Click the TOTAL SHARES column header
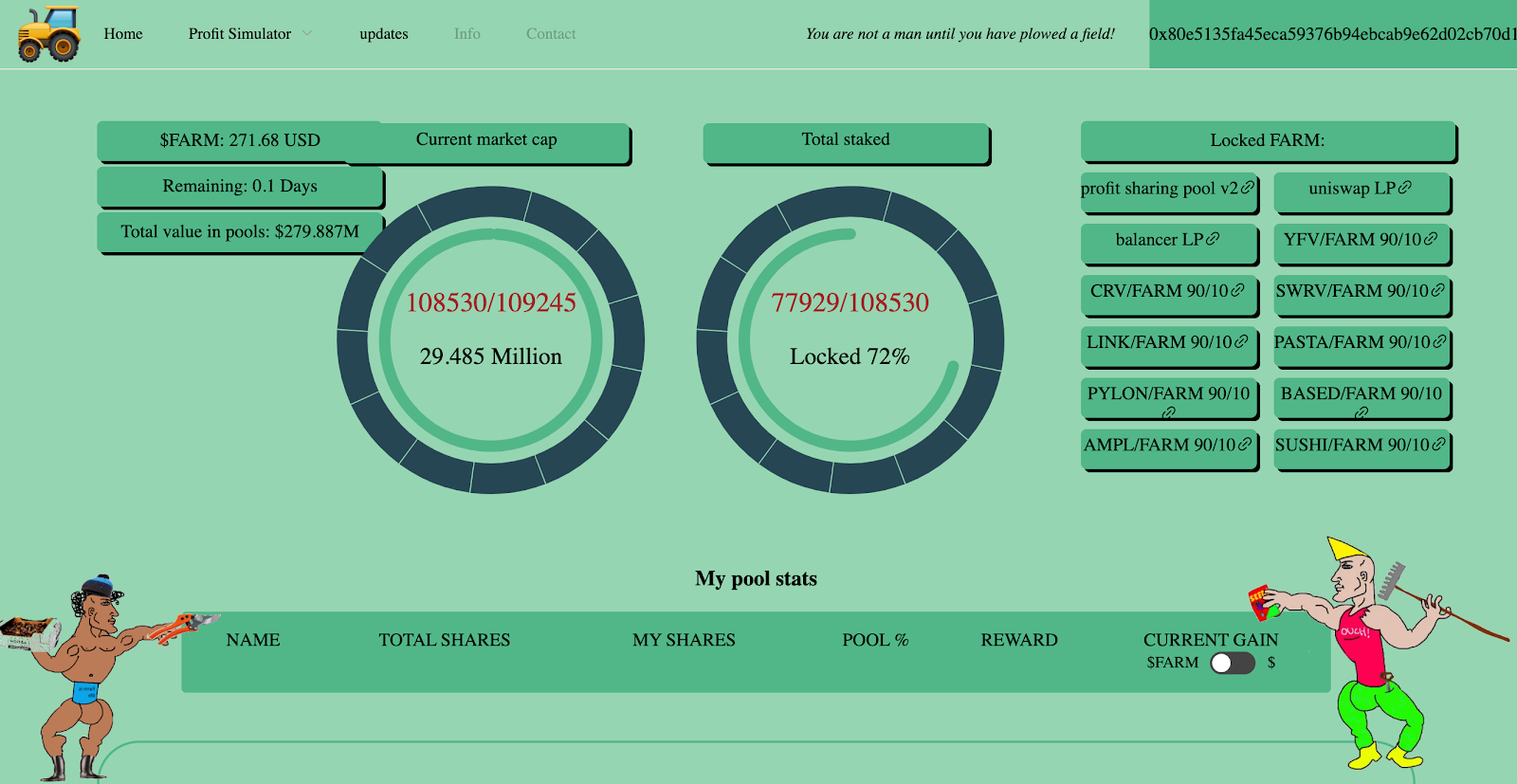 445,640
